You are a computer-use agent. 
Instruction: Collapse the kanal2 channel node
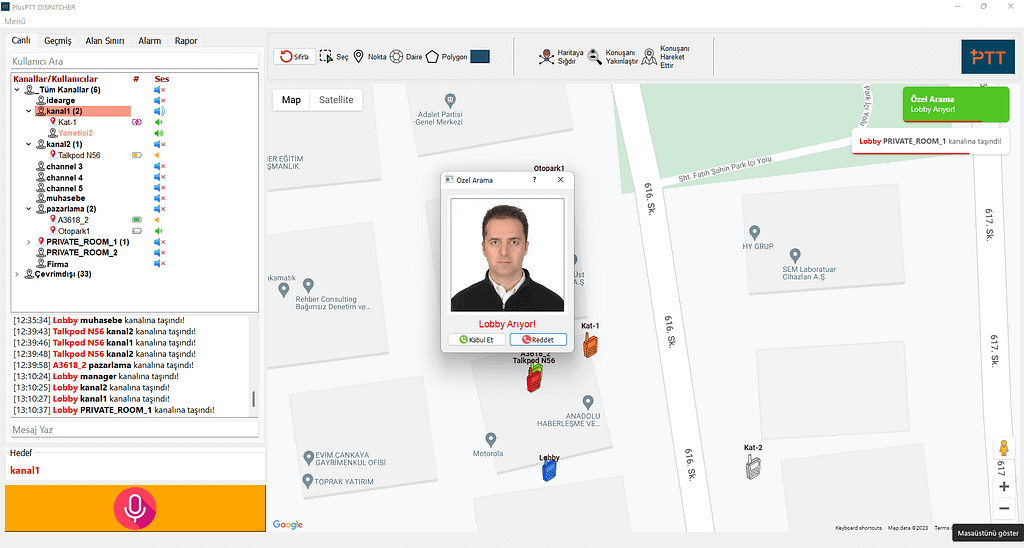[28, 144]
